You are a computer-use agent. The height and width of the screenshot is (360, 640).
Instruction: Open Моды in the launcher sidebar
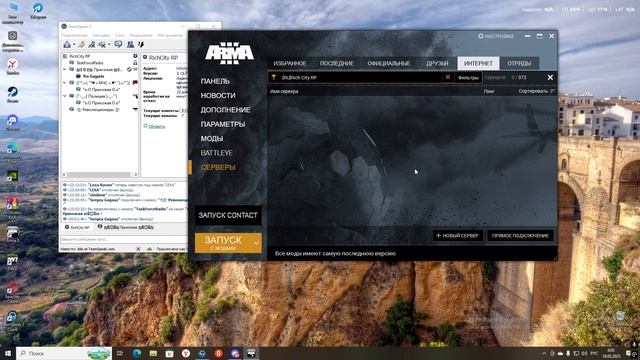(x=211, y=138)
